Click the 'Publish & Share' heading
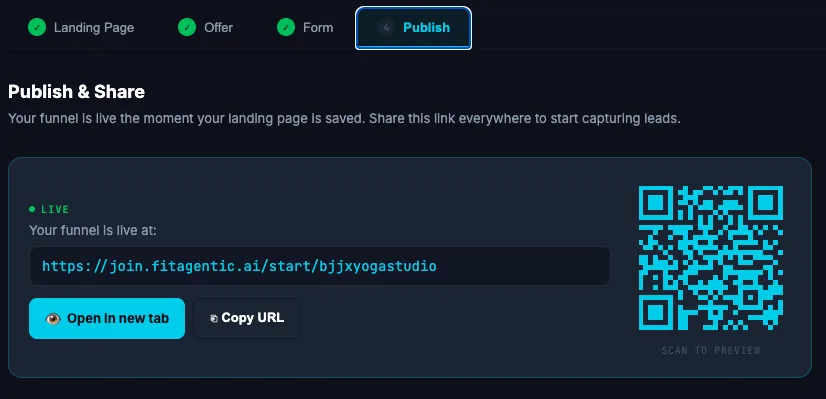Image resolution: width=826 pixels, height=399 pixels. coord(76,92)
